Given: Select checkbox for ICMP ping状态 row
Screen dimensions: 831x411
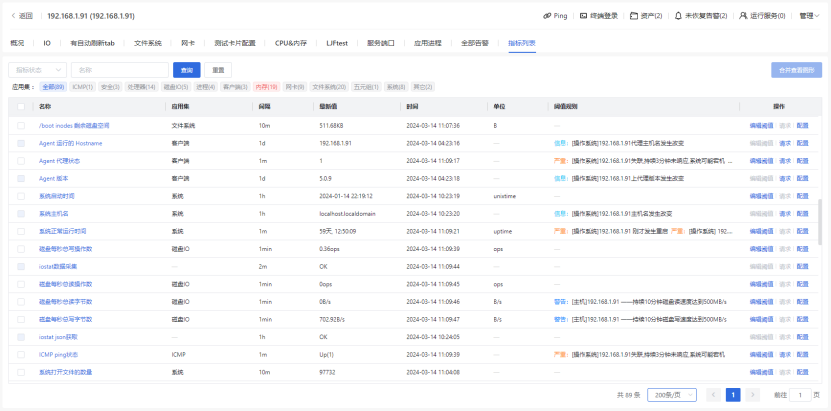Looking at the screenshot, I should [21, 354].
